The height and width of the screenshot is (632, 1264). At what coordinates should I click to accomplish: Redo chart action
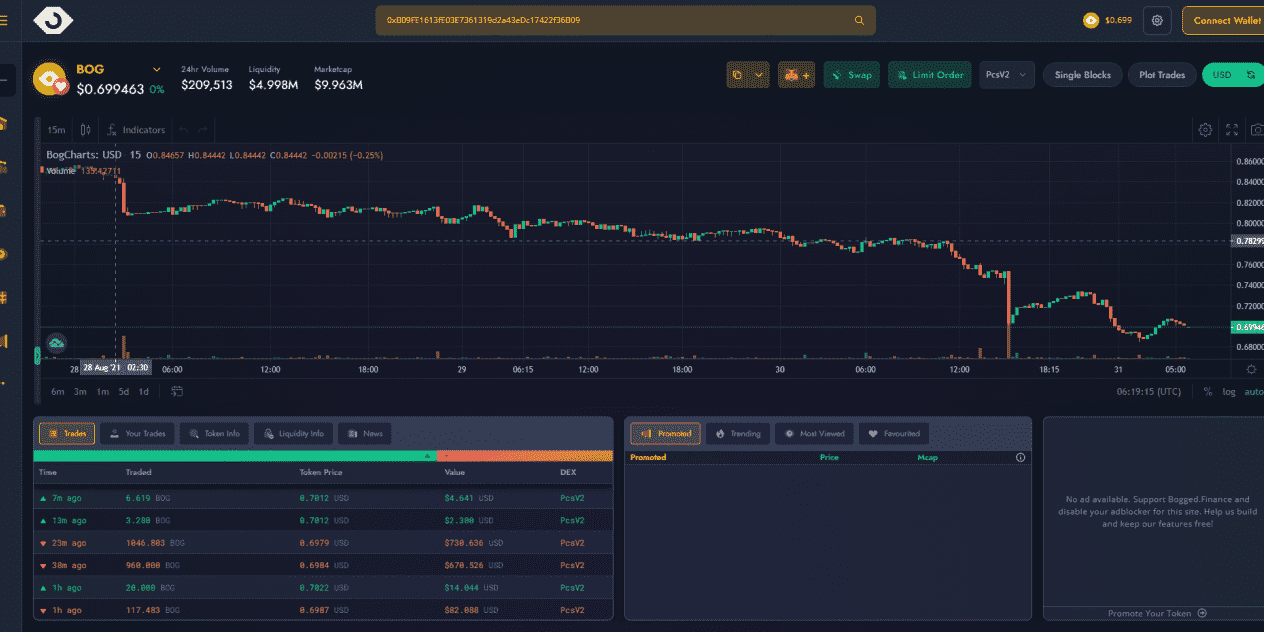203,130
